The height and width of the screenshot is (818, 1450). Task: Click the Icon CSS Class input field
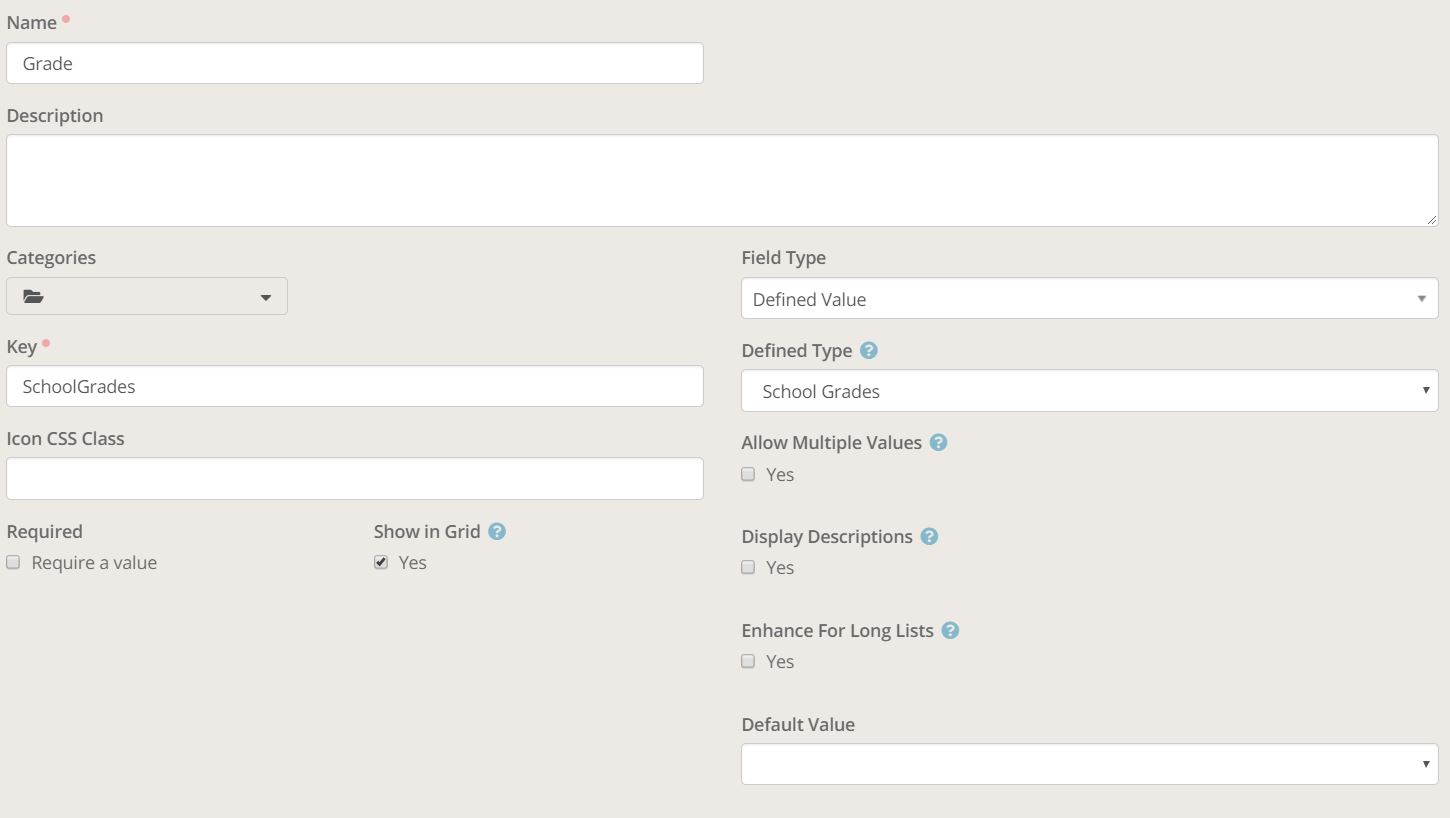354,479
